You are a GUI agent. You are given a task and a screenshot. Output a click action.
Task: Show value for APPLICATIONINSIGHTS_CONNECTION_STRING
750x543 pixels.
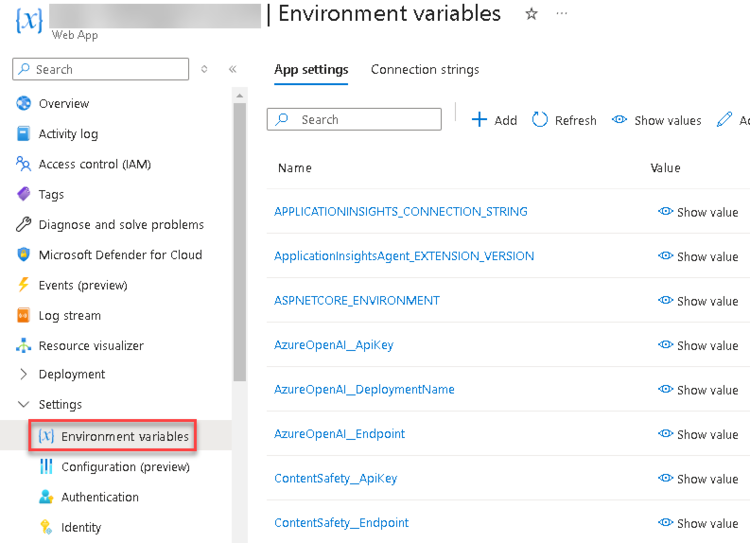click(x=698, y=212)
